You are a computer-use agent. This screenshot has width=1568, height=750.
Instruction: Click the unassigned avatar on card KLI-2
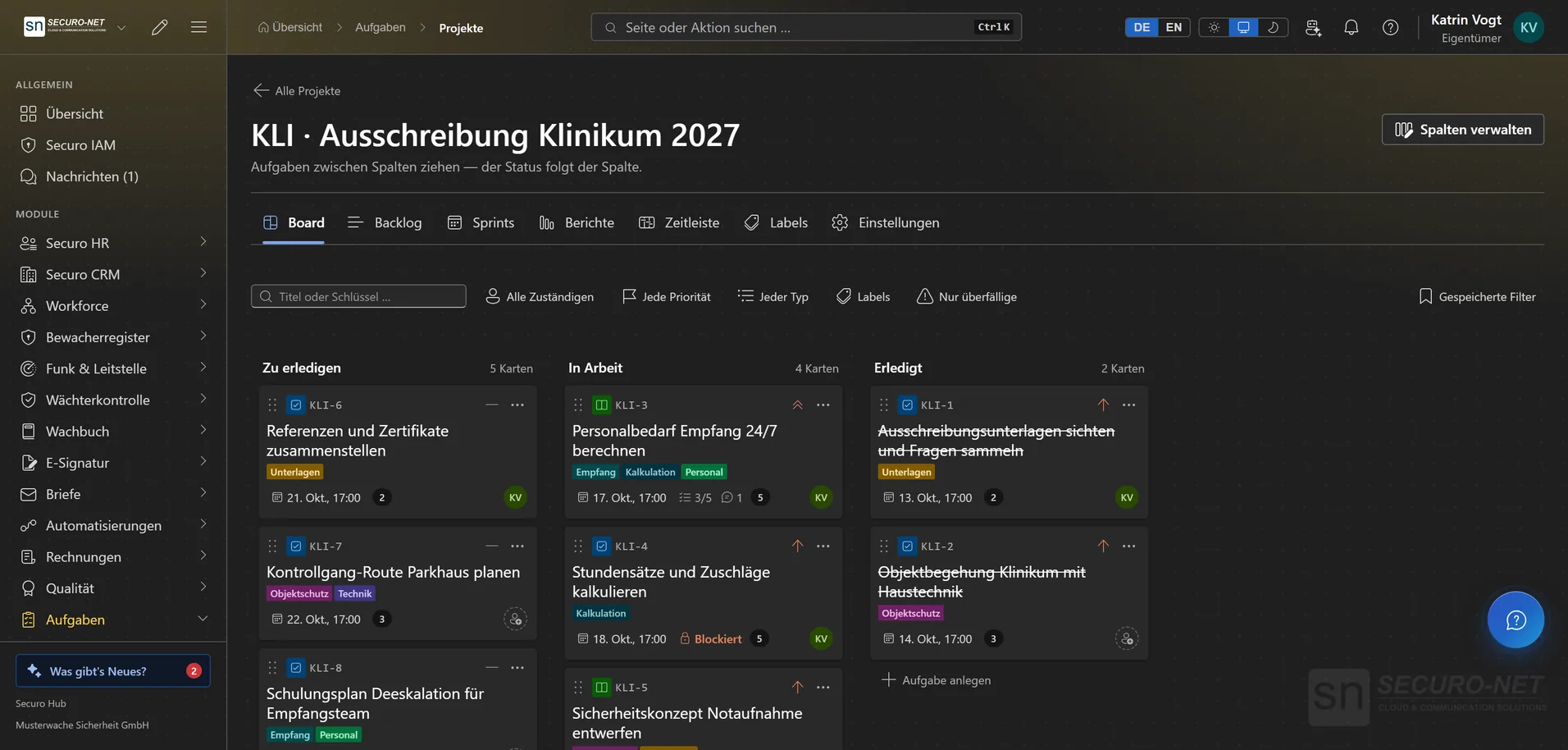click(x=1127, y=638)
